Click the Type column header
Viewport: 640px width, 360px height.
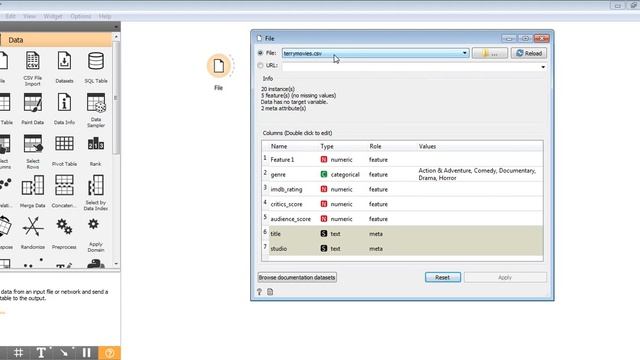pyautogui.click(x=327, y=146)
